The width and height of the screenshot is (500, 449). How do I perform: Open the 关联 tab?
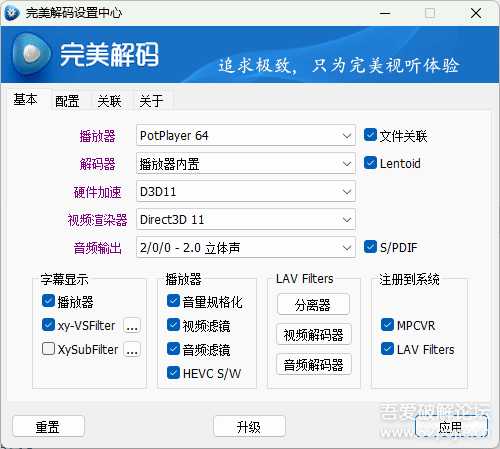(x=109, y=101)
